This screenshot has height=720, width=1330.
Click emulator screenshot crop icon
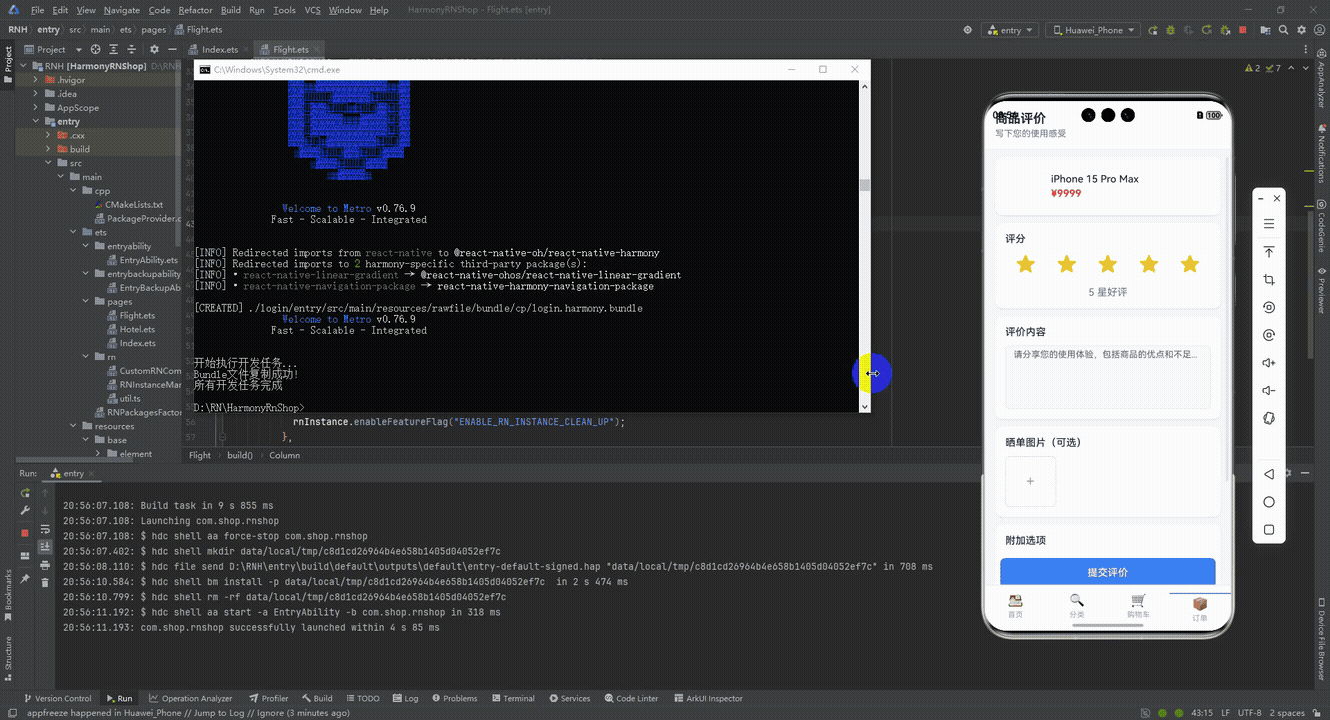coord(1269,280)
